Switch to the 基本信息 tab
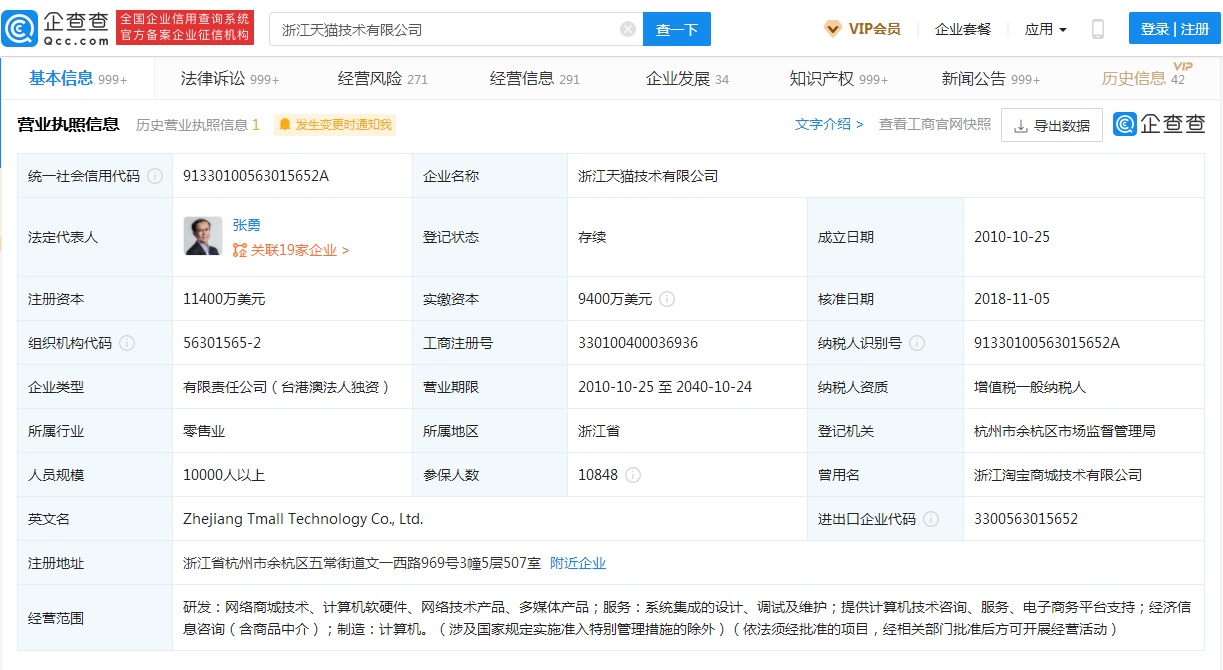This screenshot has height=670, width=1223. pyautogui.click(x=78, y=79)
